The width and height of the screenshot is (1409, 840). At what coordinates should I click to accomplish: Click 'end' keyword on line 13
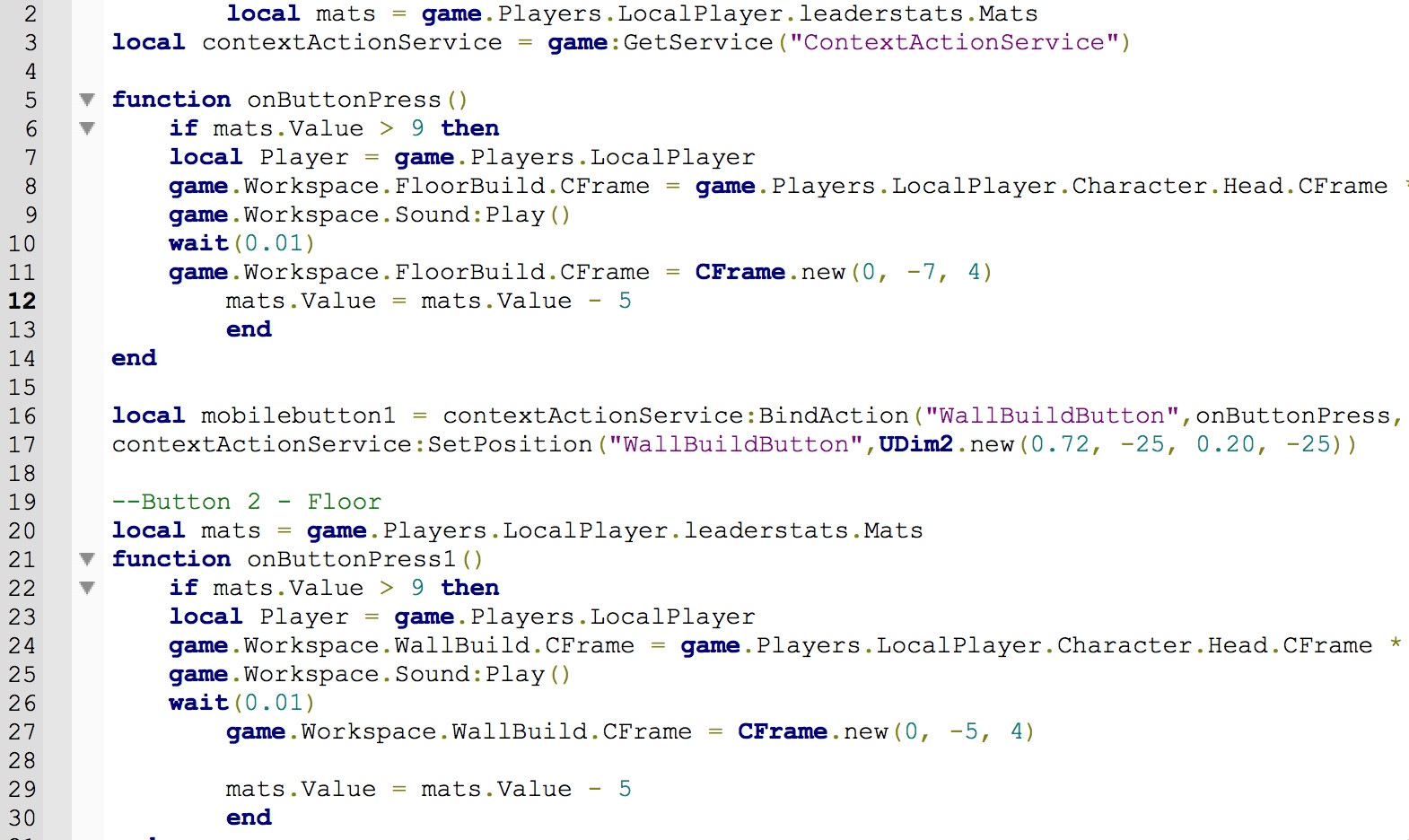point(249,329)
